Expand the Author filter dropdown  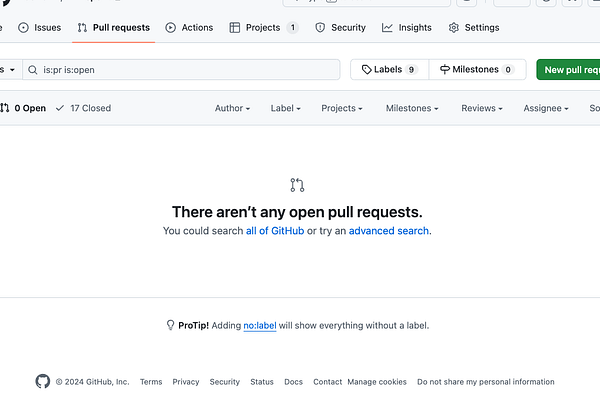(232, 108)
